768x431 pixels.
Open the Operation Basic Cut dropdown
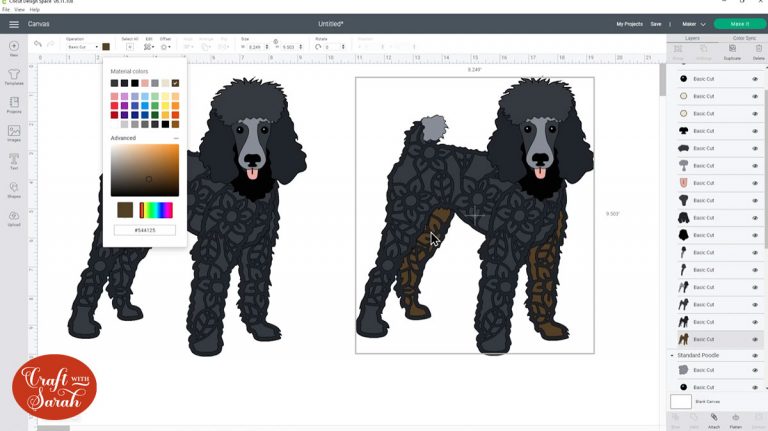[82, 47]
